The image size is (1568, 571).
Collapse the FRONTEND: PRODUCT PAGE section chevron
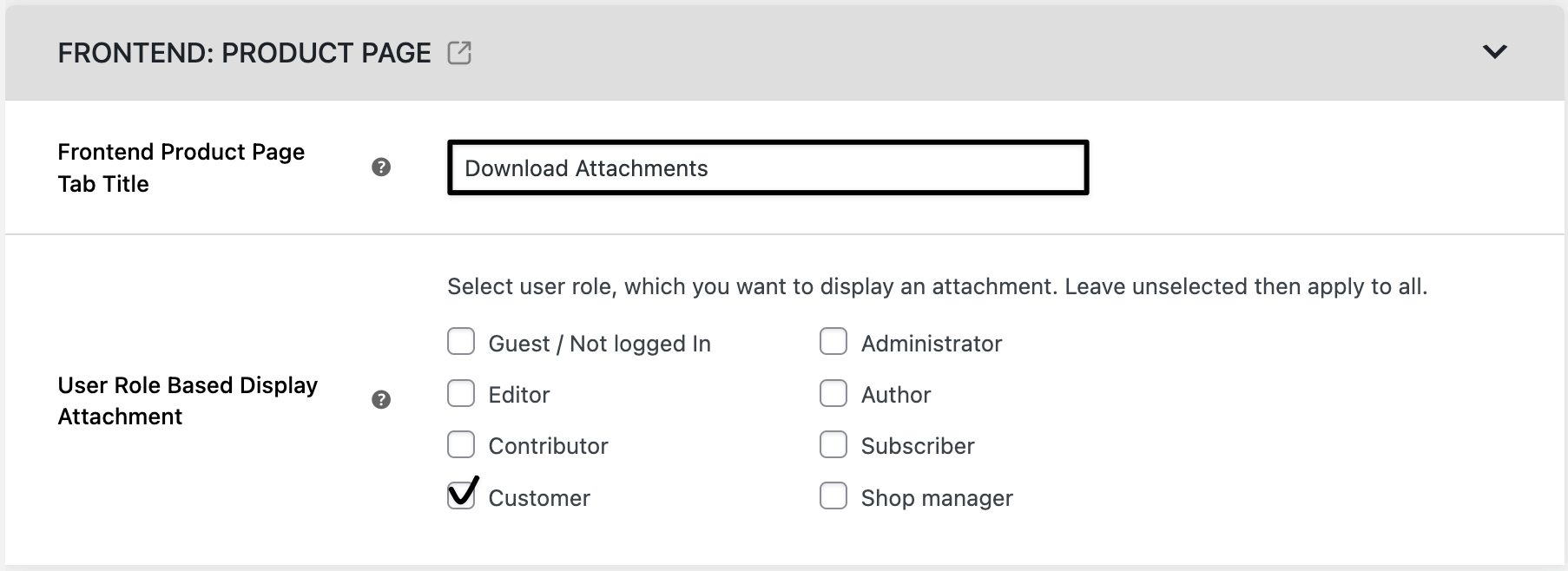(x=1496, y=52)
